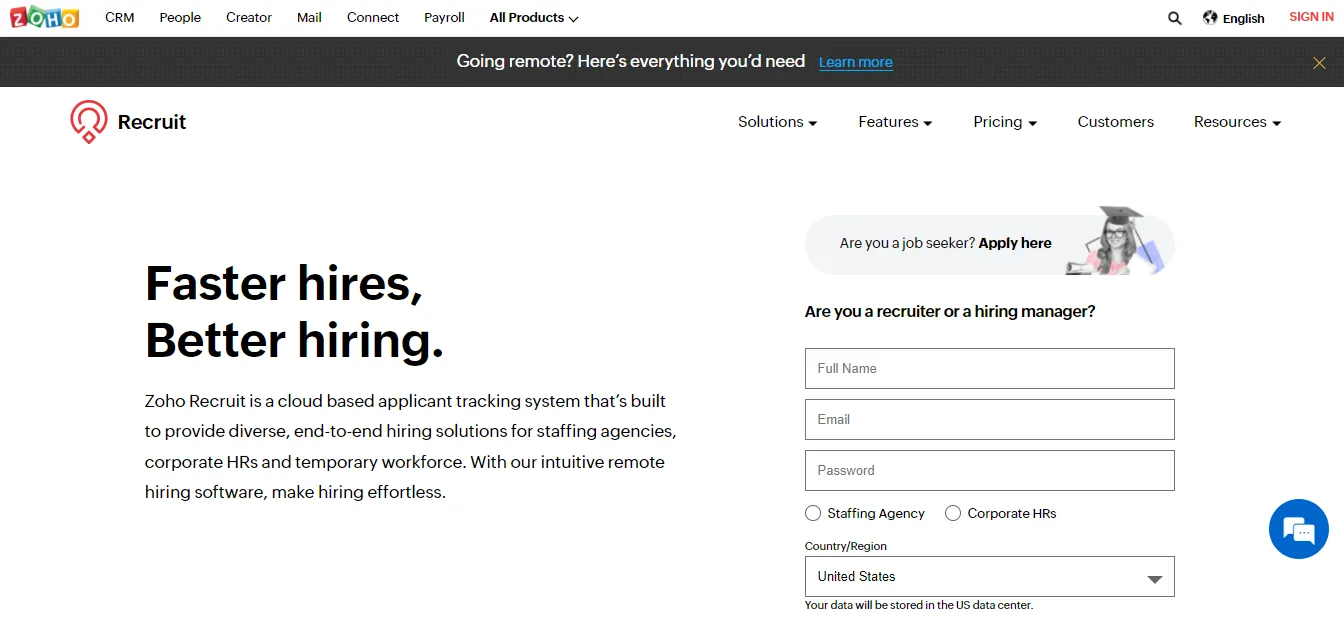
Task: Open the All Products menu
Action: (534, 18)
